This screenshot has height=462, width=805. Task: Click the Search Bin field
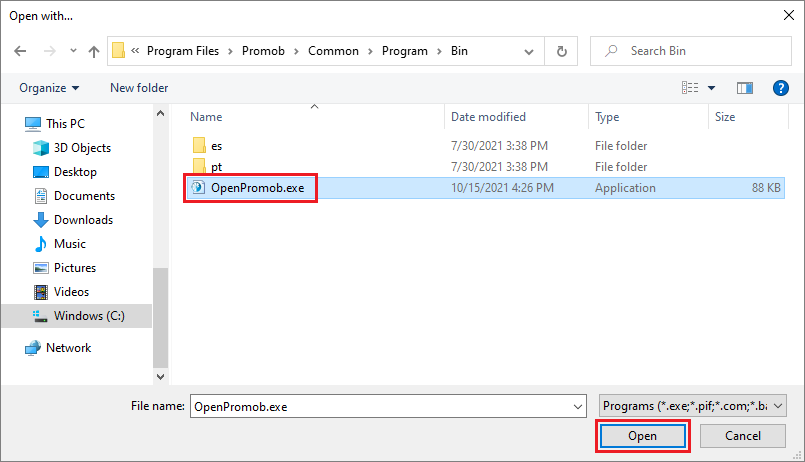691,51
